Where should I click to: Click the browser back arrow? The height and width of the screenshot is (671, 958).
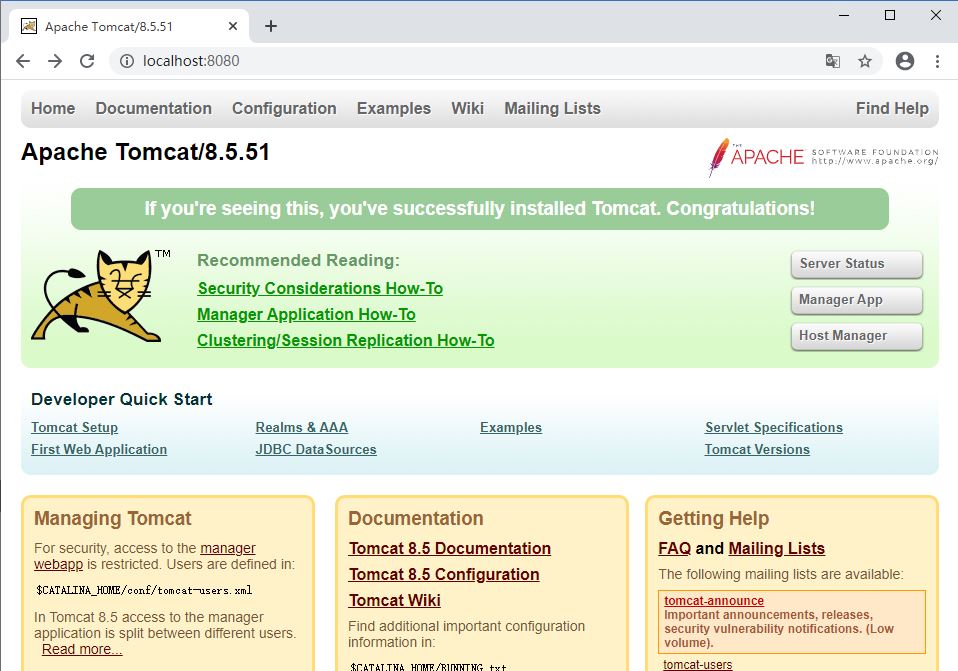pos(23,60)
